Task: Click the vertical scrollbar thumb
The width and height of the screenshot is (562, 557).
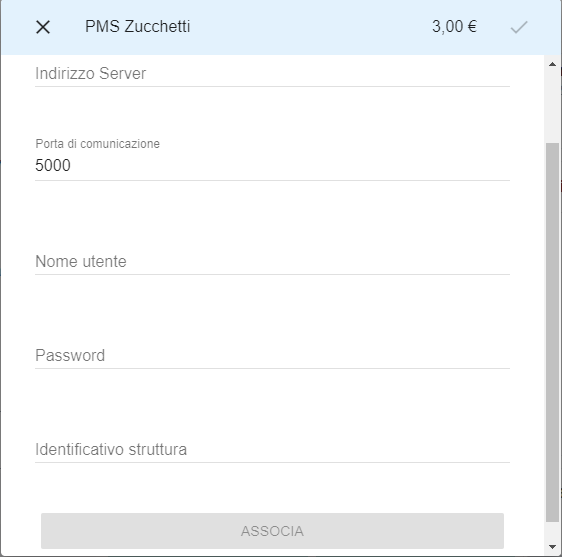Action: tap(552, 332)
